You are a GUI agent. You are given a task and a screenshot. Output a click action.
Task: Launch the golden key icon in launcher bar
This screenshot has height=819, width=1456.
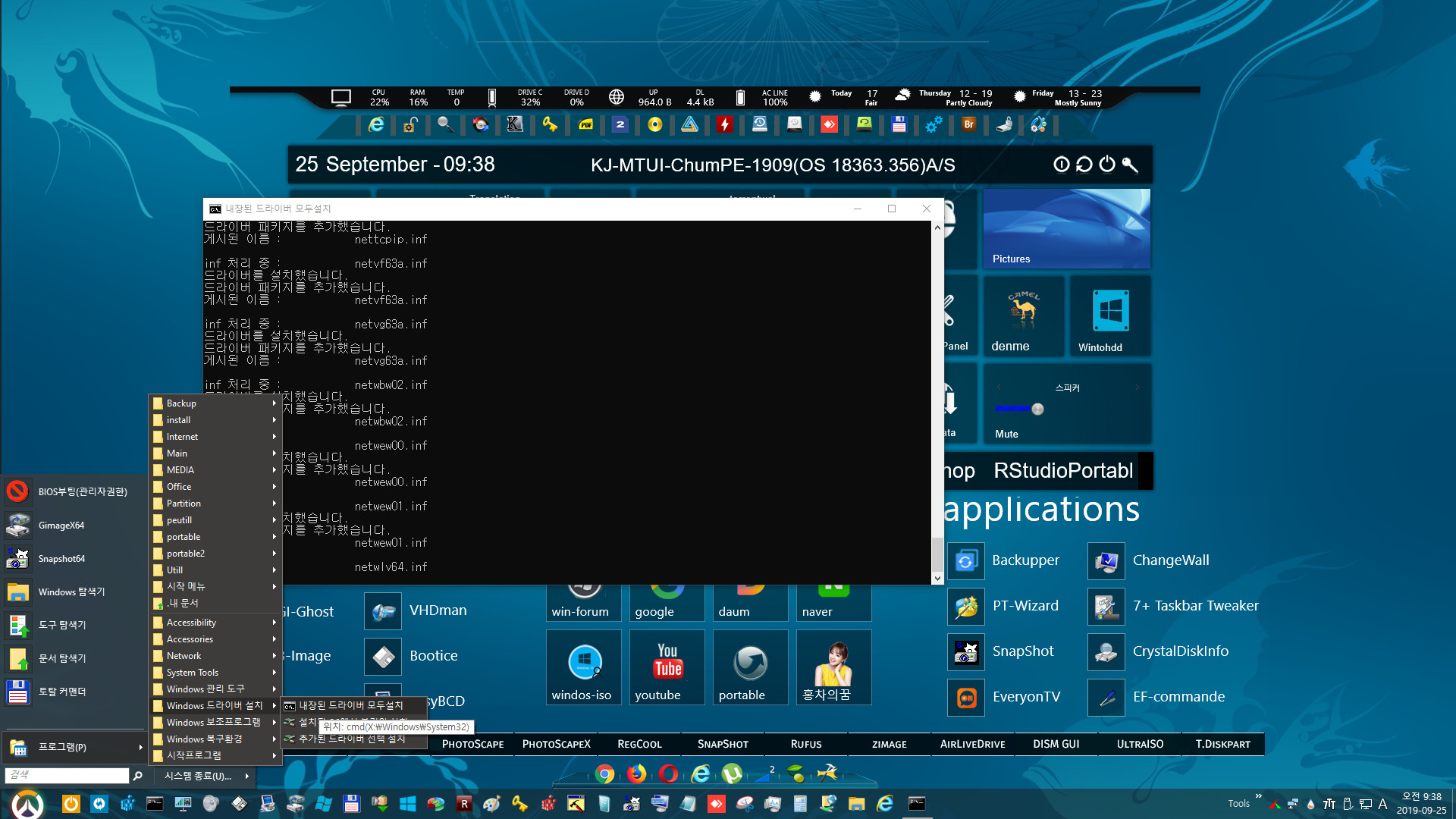click(x=550, y=124)
